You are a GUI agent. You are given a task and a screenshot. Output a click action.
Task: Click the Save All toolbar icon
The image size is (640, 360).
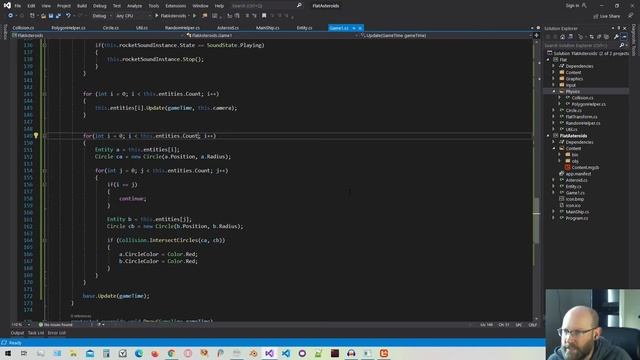[58, 16]
